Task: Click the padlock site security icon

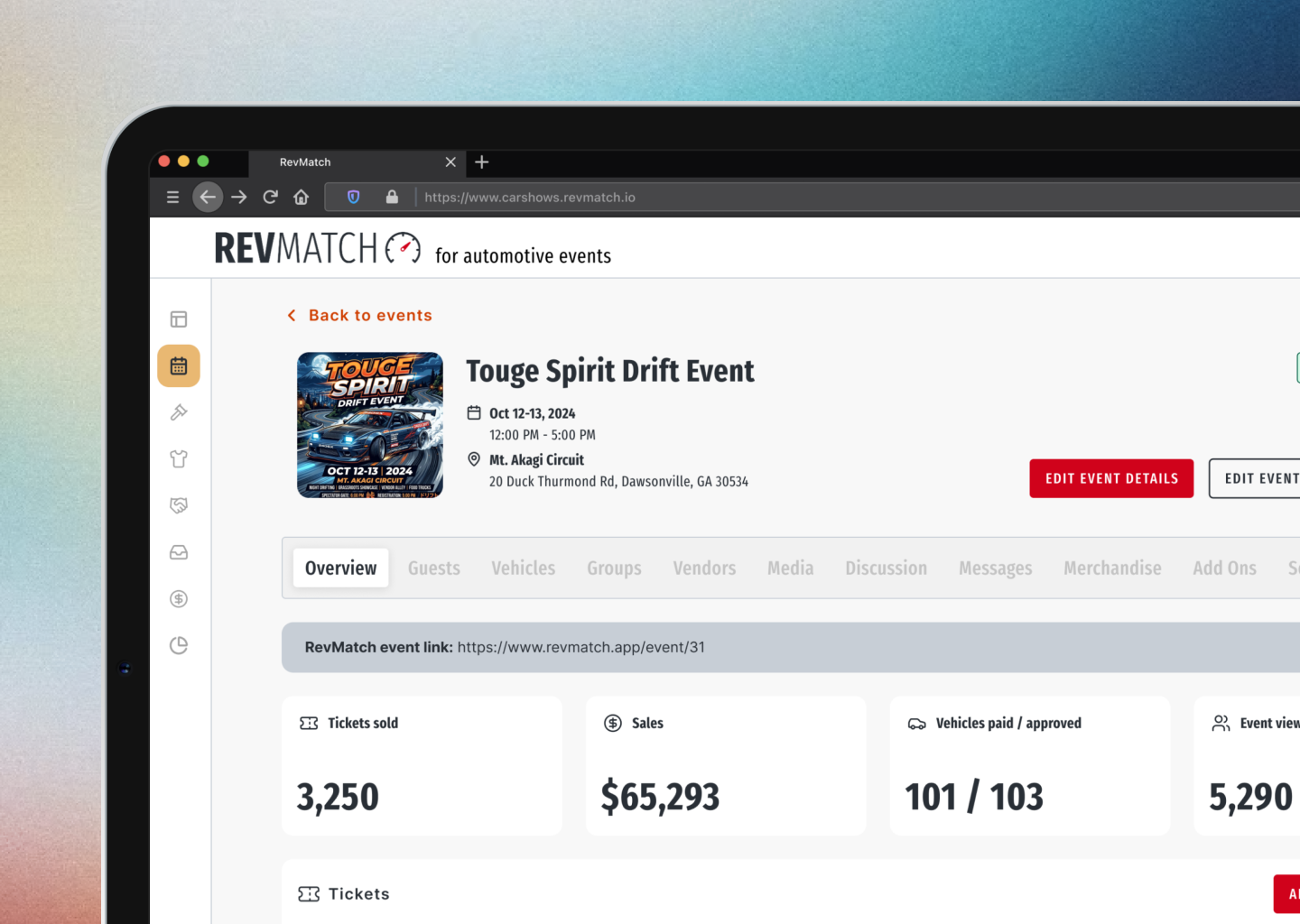Action: pos(392,197)
